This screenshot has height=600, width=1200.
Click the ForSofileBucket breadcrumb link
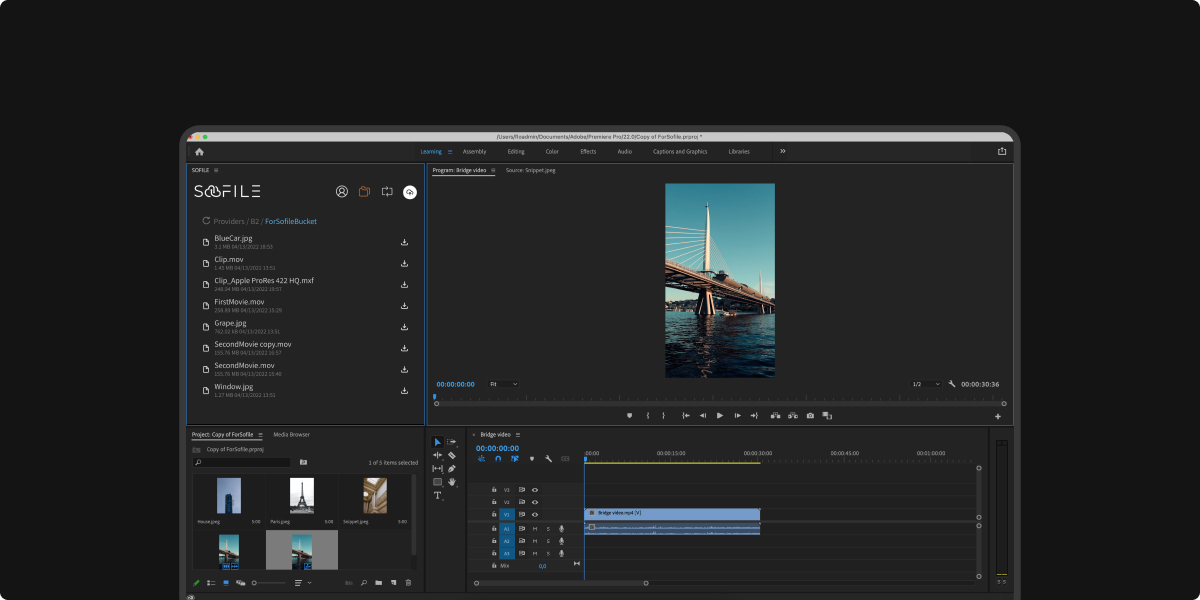pyautogui.click(x=290, y=221)
